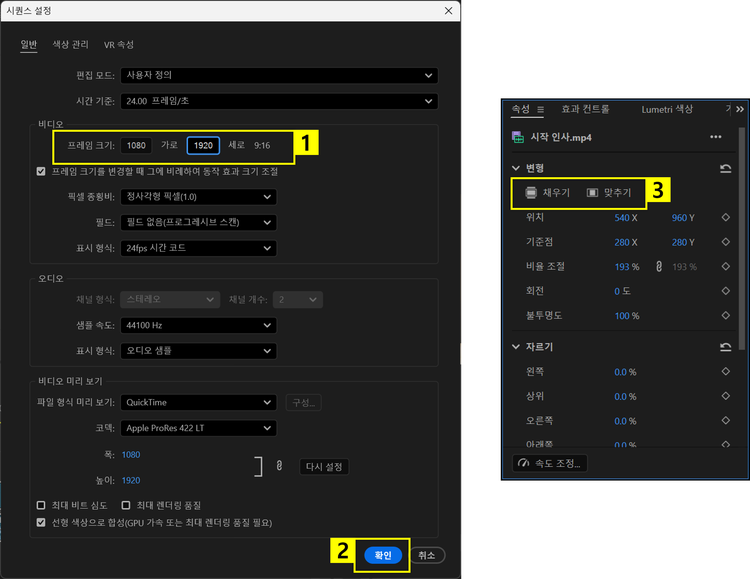Click the 취소 button
The image size is (750, 579).
[427, 555]
